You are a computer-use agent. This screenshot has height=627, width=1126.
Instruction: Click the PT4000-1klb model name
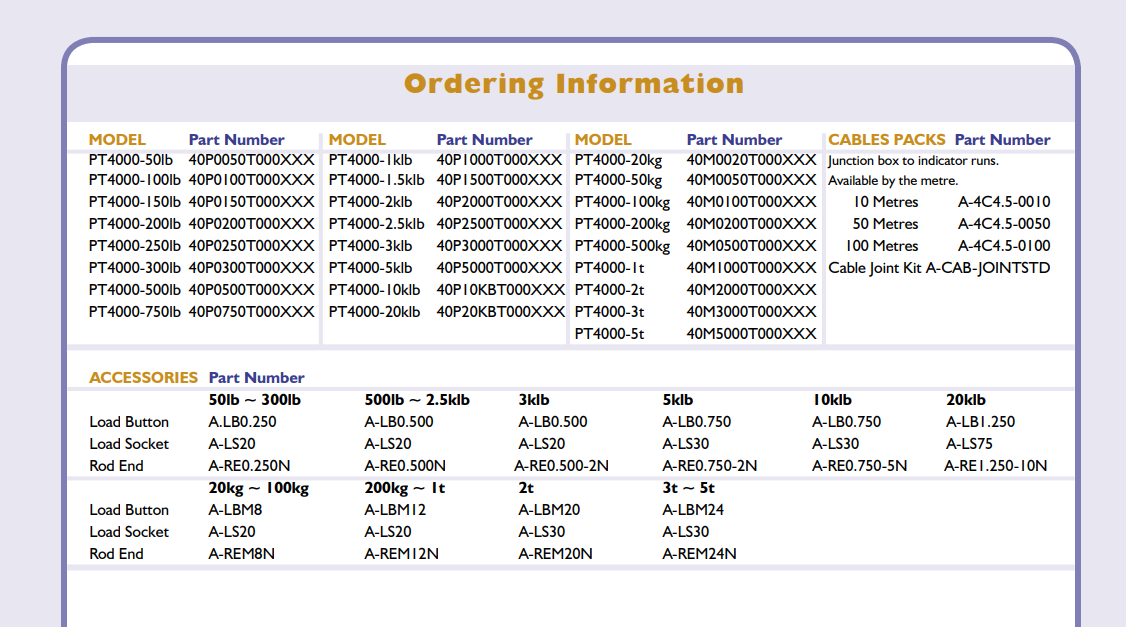pyautogui.click(x=370, y=160)
